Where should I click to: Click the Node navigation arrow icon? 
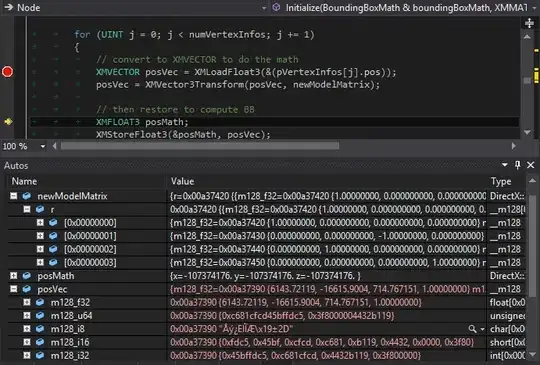click(8, 7)
